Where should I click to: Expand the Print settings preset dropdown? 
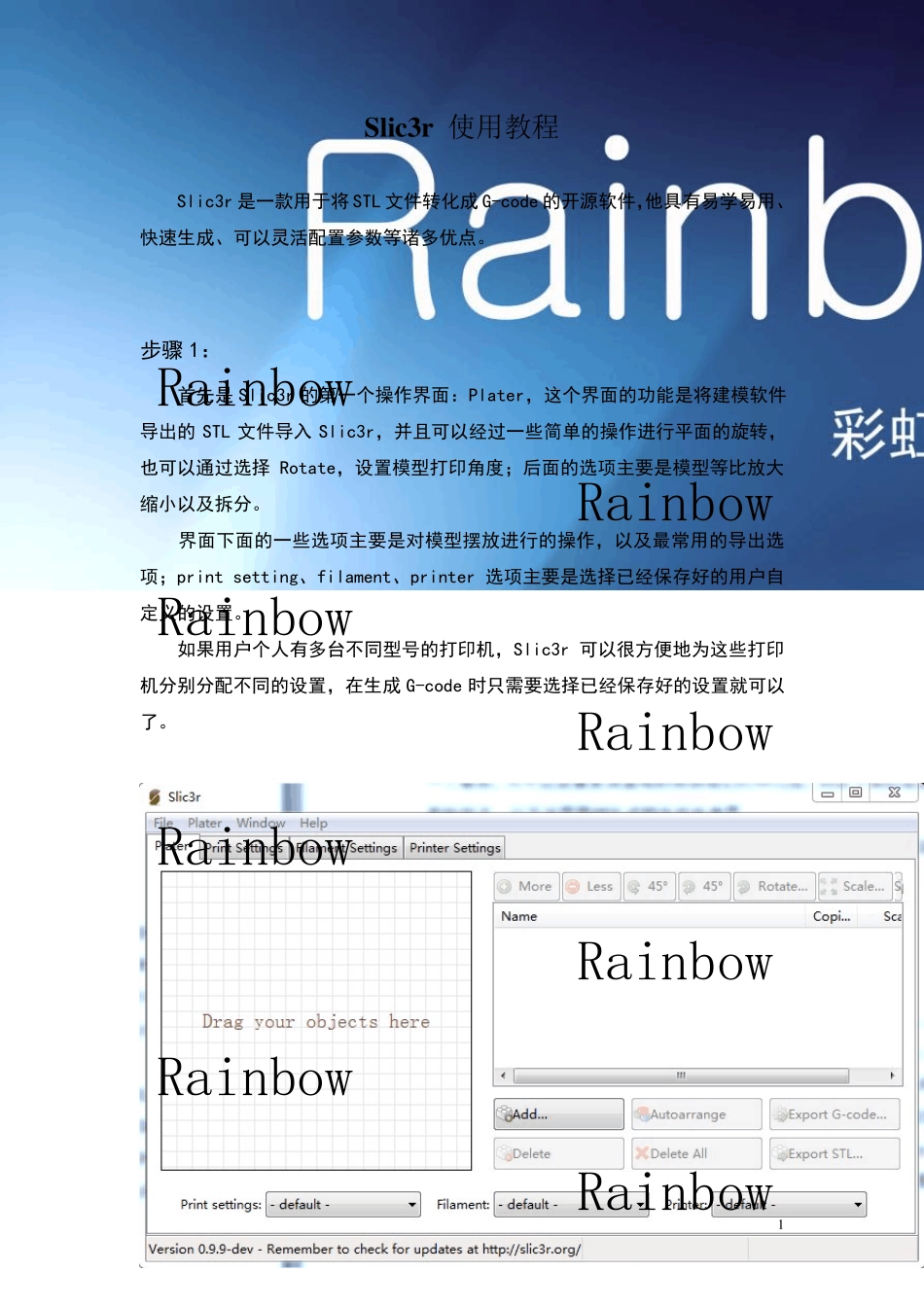pos(344,1205)
